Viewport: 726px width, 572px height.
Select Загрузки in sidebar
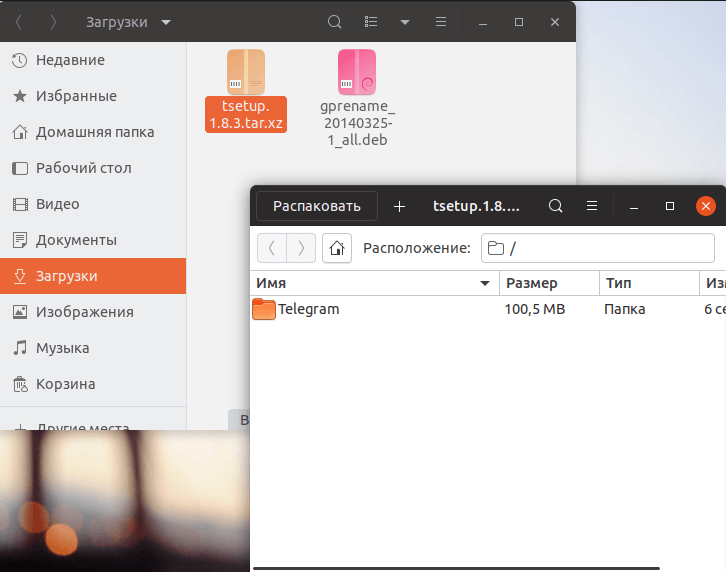pos(93,276)
